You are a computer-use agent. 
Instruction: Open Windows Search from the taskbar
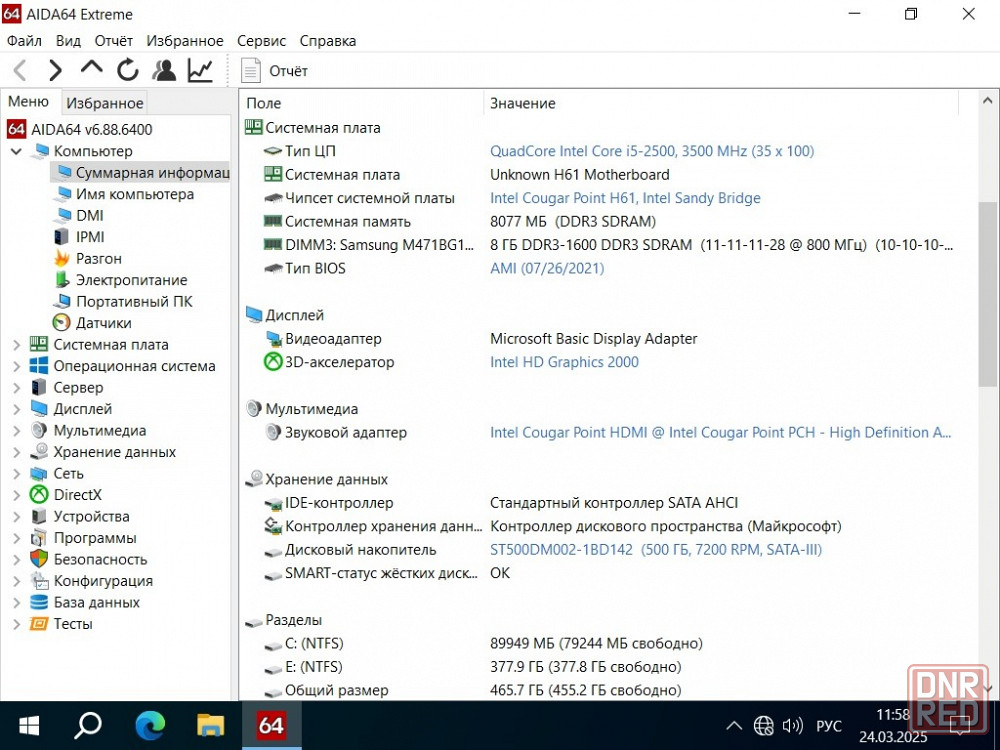[88, 725]
